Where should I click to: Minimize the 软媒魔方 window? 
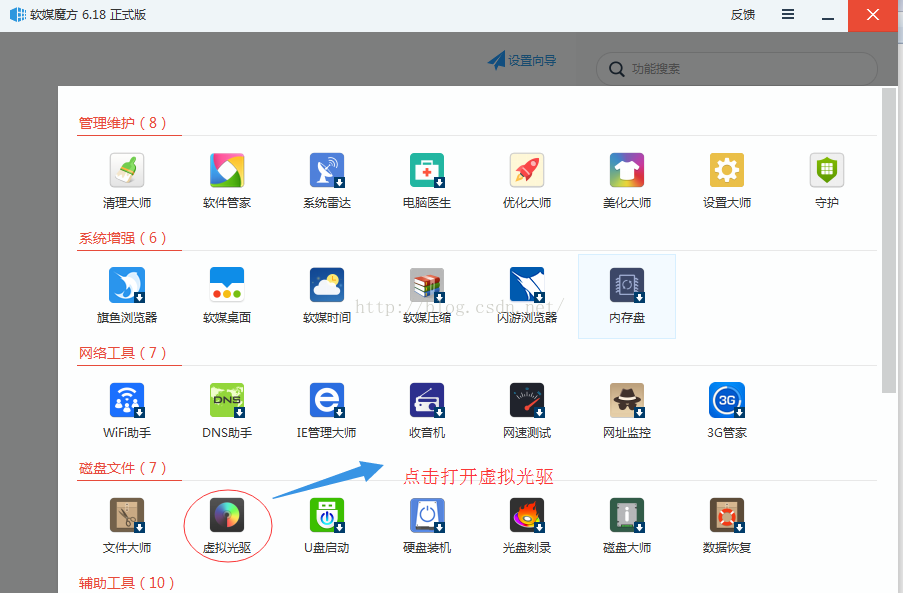pos(828,16)
